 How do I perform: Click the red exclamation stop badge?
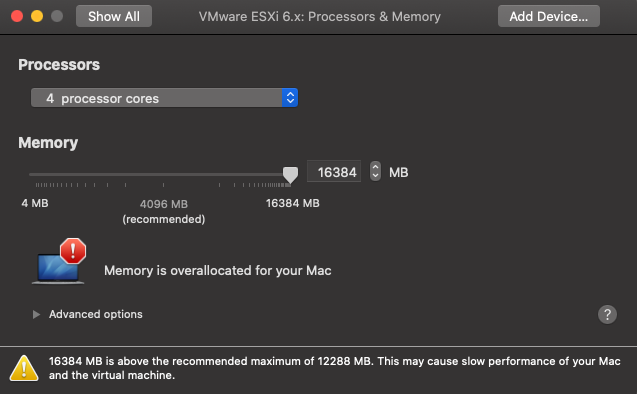[73, 251]
